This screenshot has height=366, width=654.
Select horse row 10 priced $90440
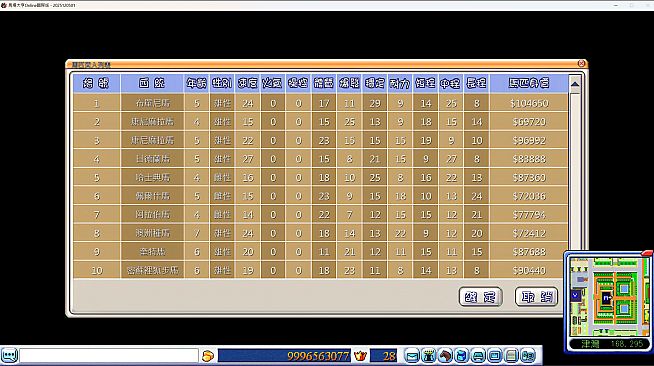[x=320, y=270]
